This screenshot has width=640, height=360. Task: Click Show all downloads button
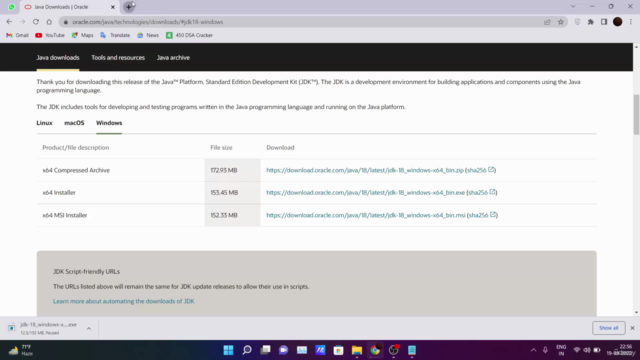[x=609, y=328]
